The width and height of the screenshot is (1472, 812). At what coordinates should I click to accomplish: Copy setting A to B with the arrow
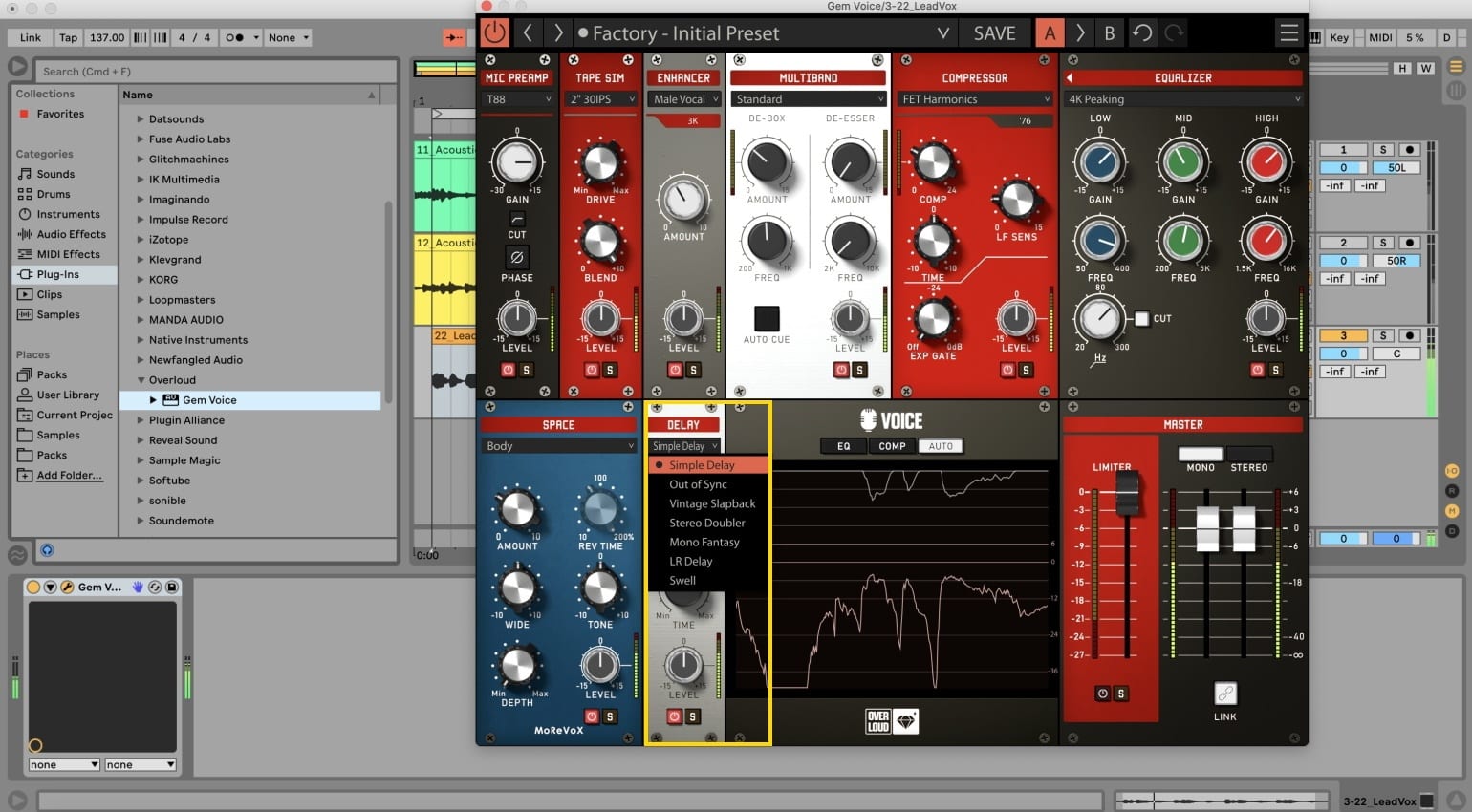(1080, 33)
